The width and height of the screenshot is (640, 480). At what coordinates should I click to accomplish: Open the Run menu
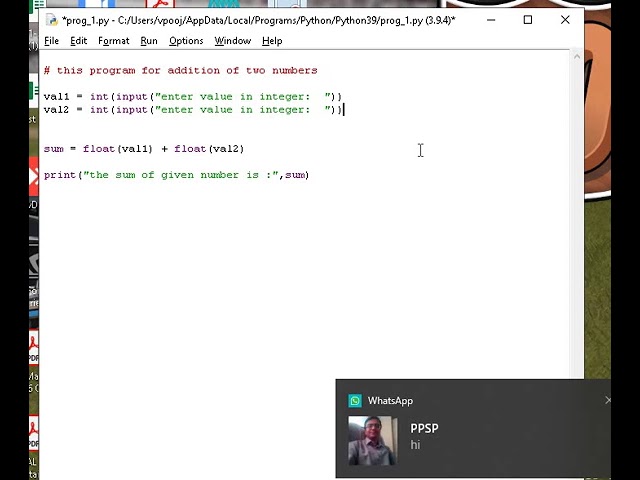[149, 41]
